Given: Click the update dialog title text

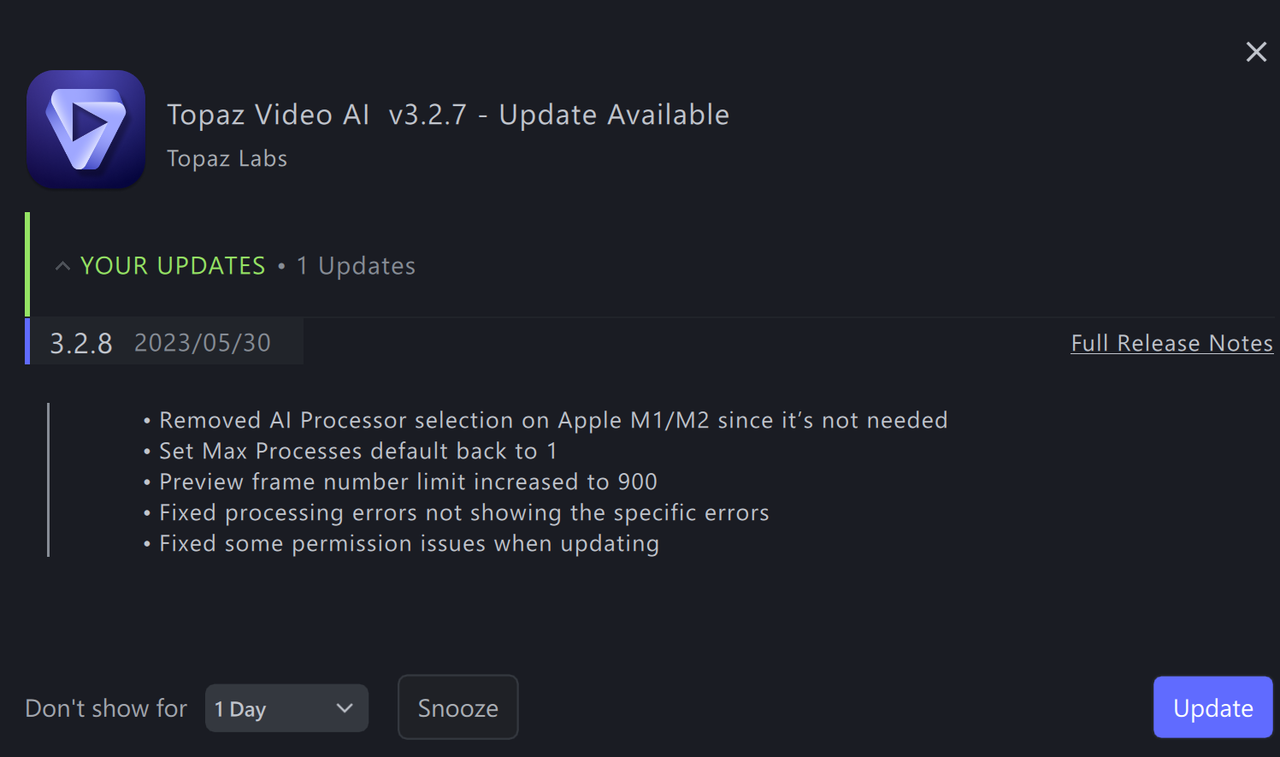Looking at the screenshot, I should click(448, 114).
